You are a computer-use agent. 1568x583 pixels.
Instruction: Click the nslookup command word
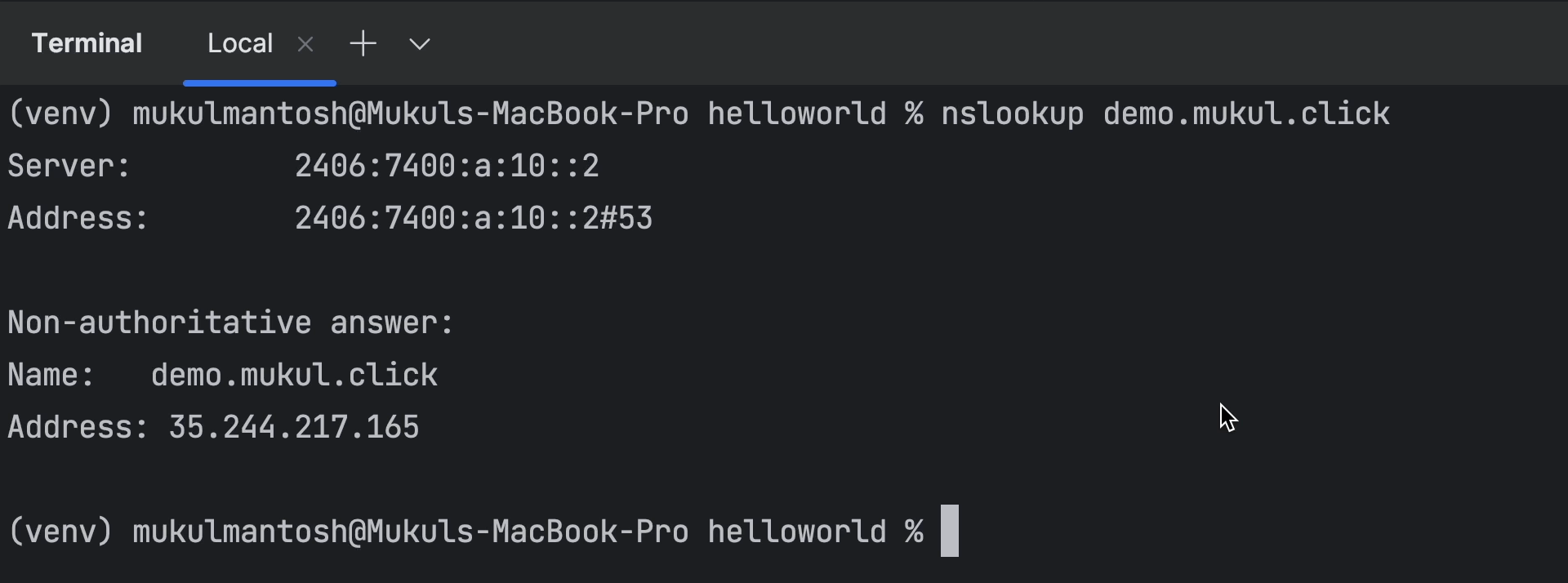[x=1012, y=113]
